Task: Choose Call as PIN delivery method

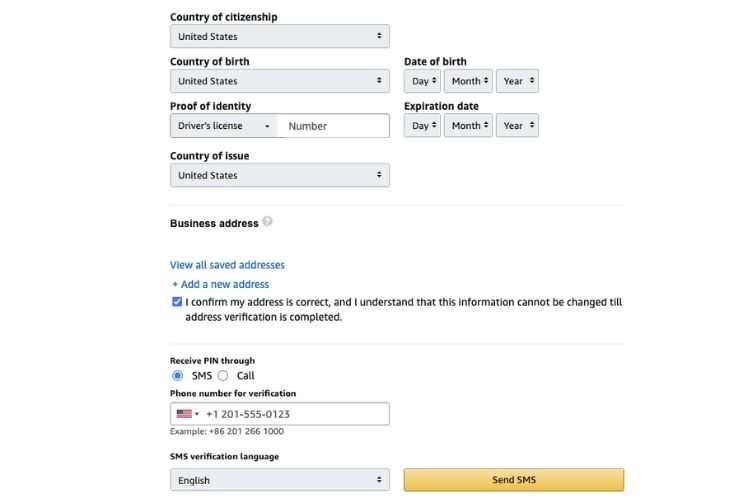Action: 223,376
